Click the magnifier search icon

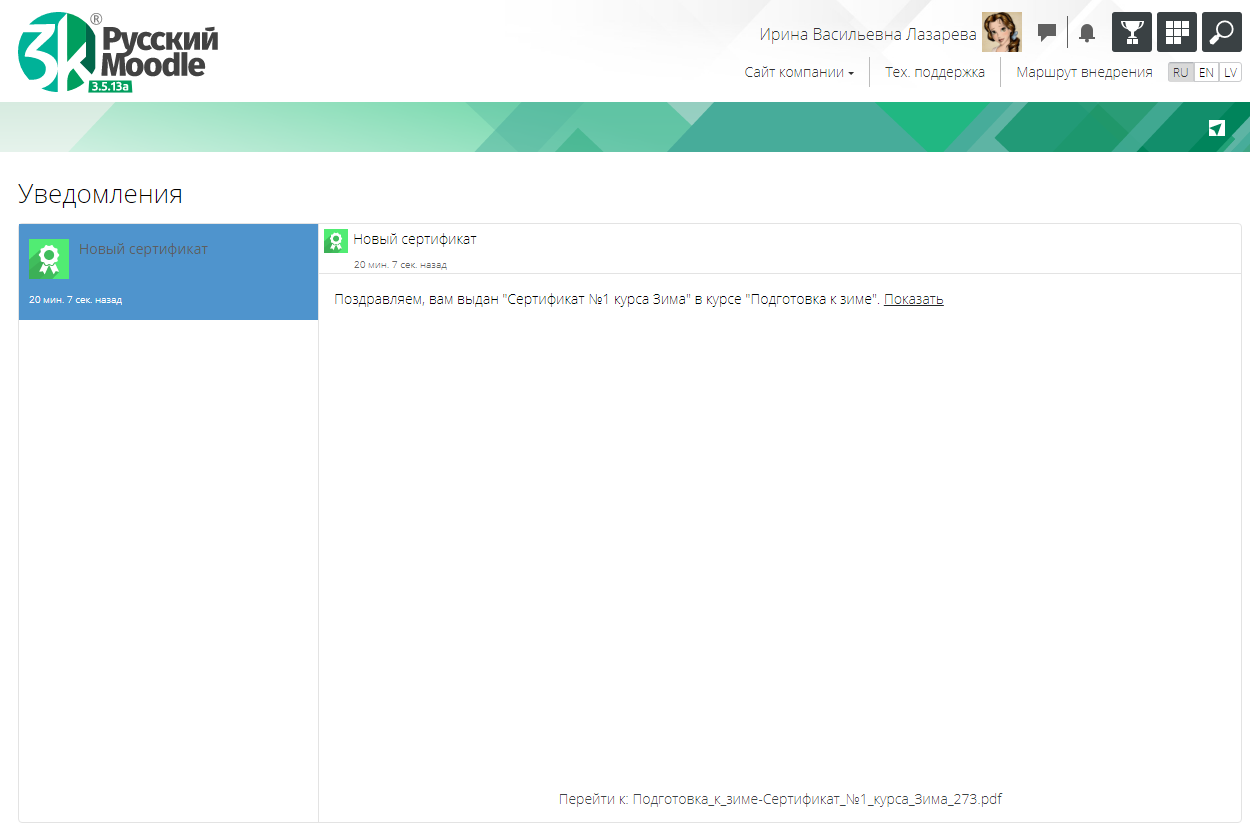1221,32
